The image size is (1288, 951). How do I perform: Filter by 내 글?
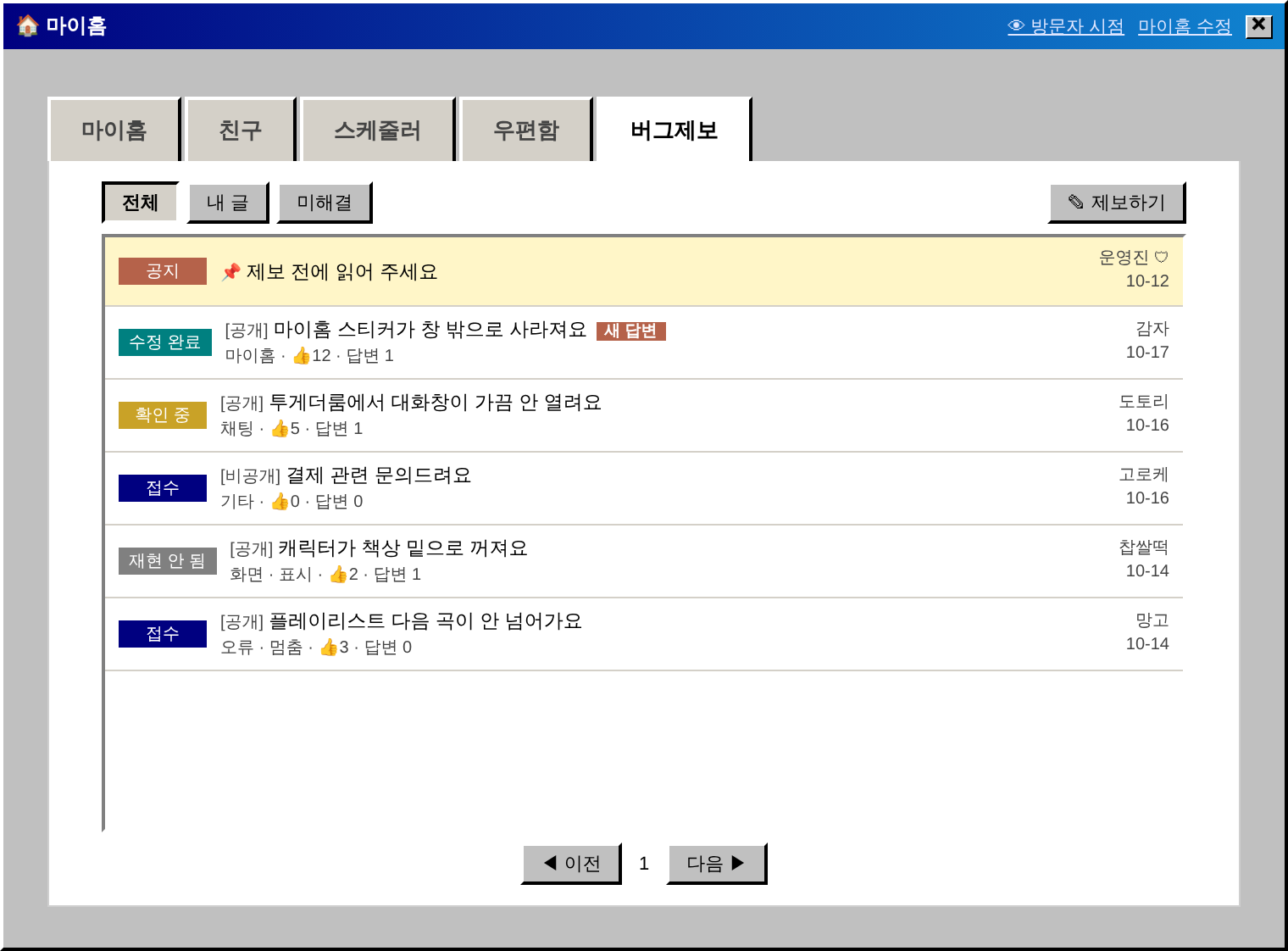click(x=228, y=203)
